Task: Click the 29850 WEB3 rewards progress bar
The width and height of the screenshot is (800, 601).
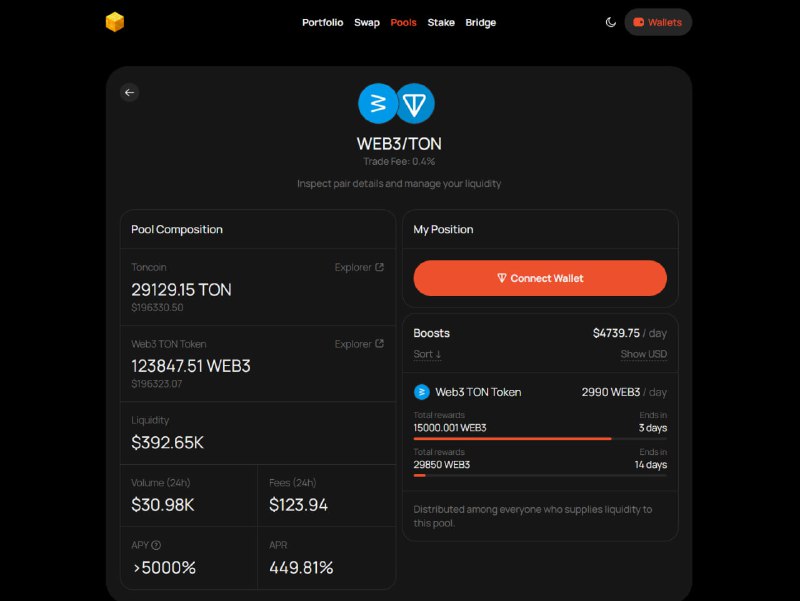Action: pyautogui.click(x=540, y=475)
